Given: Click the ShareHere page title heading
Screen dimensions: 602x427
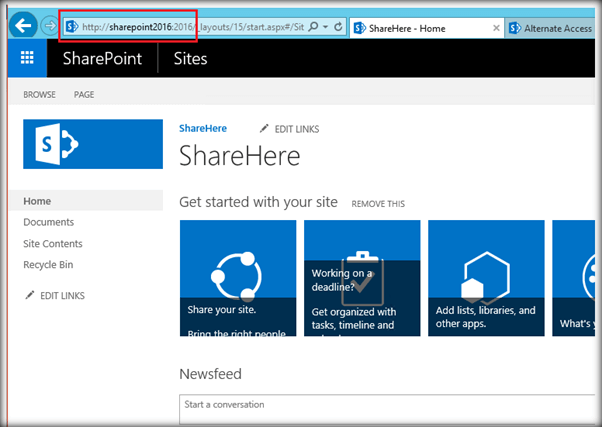Looking at the screenshot, I should coord(240,156).
